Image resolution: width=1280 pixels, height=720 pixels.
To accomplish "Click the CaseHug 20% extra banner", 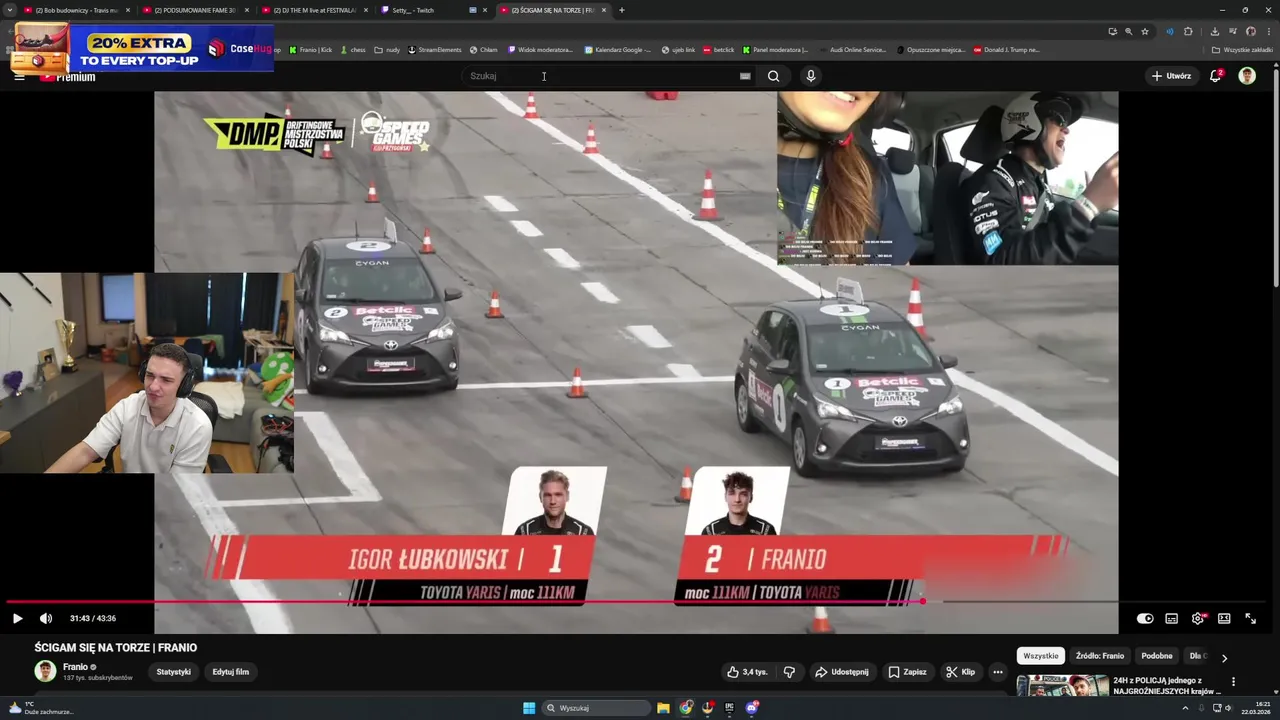I will (x=142, y=47).
